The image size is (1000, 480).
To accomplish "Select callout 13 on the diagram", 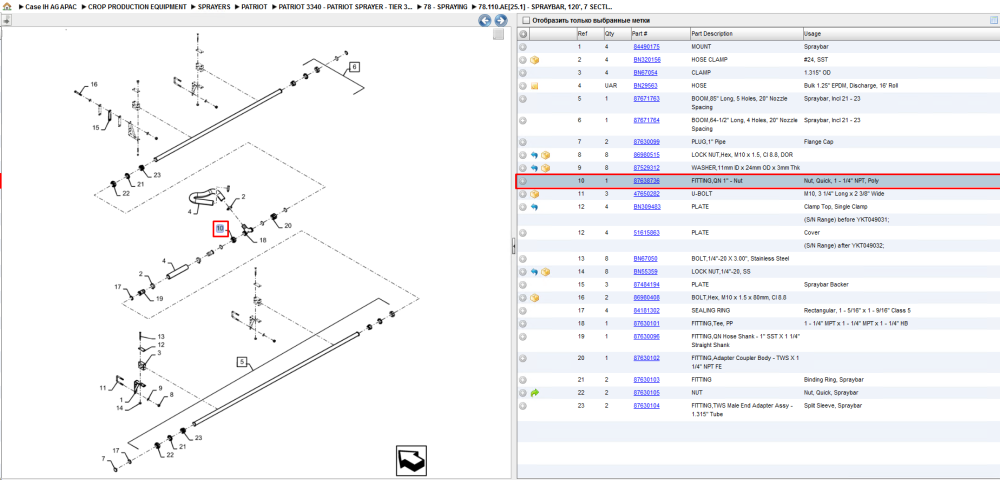I will [x=161, y=337].
